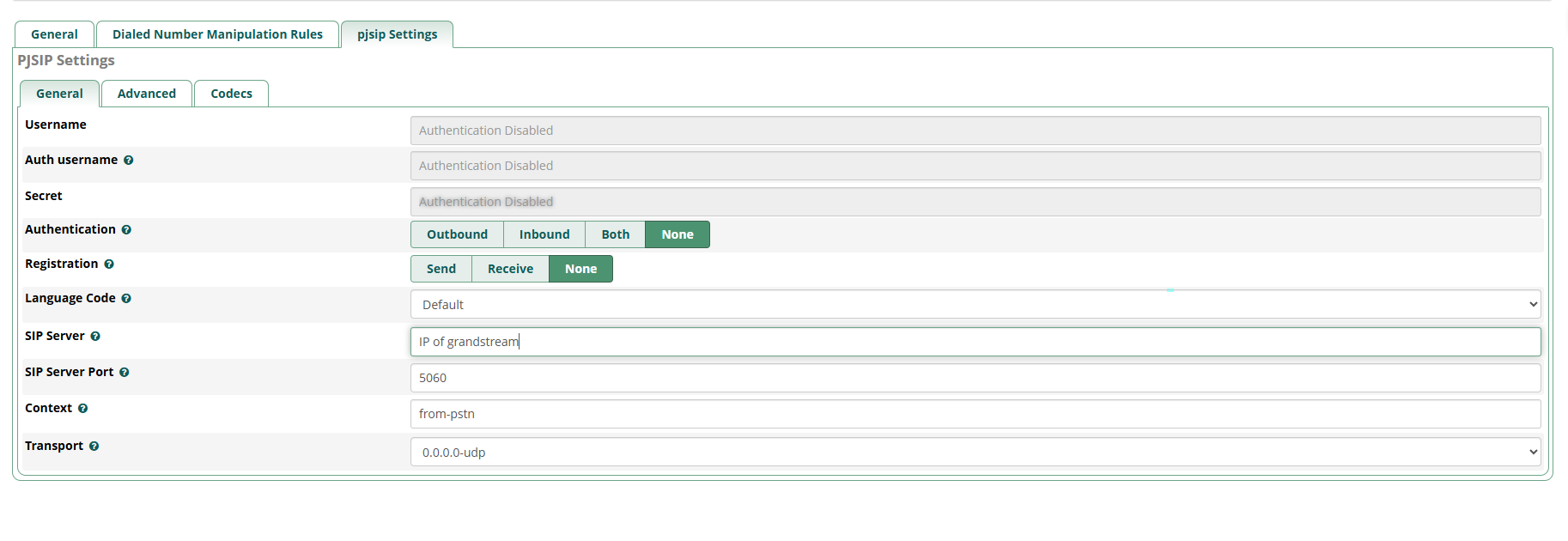The height and width of the screenshot is (541, 1568).
Task: Click help icon next to Transport label
Action: pos(94,447)
